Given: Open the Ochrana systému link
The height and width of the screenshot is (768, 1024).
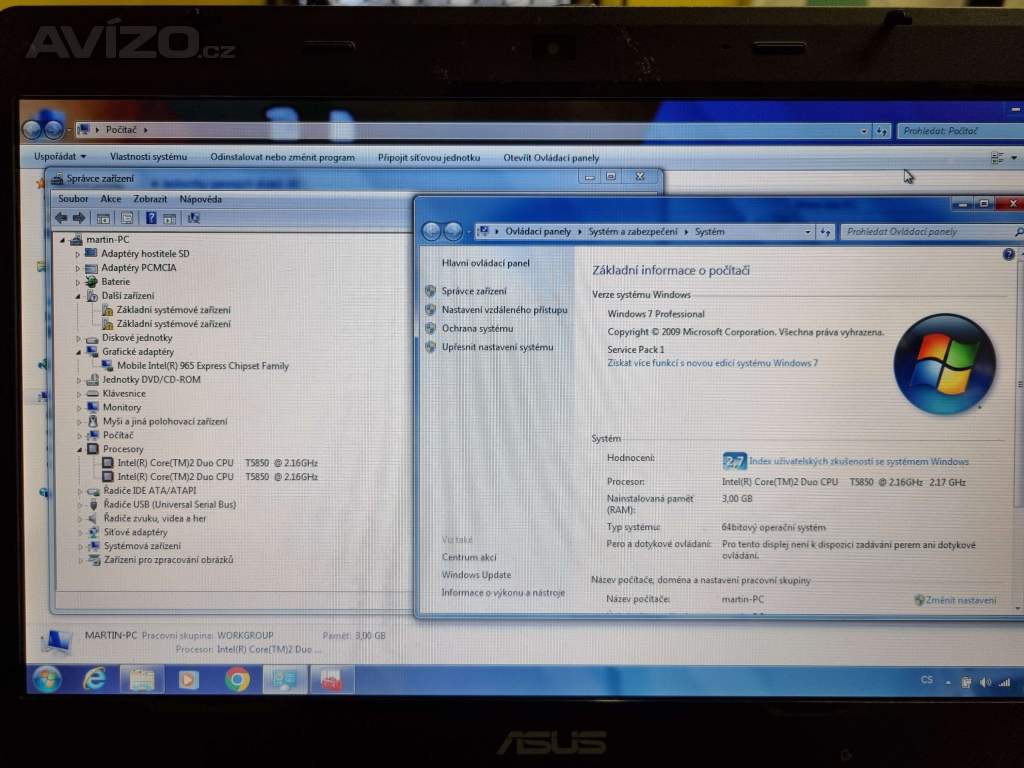Looking at the screenshot, I should click(x=477, y=328).
